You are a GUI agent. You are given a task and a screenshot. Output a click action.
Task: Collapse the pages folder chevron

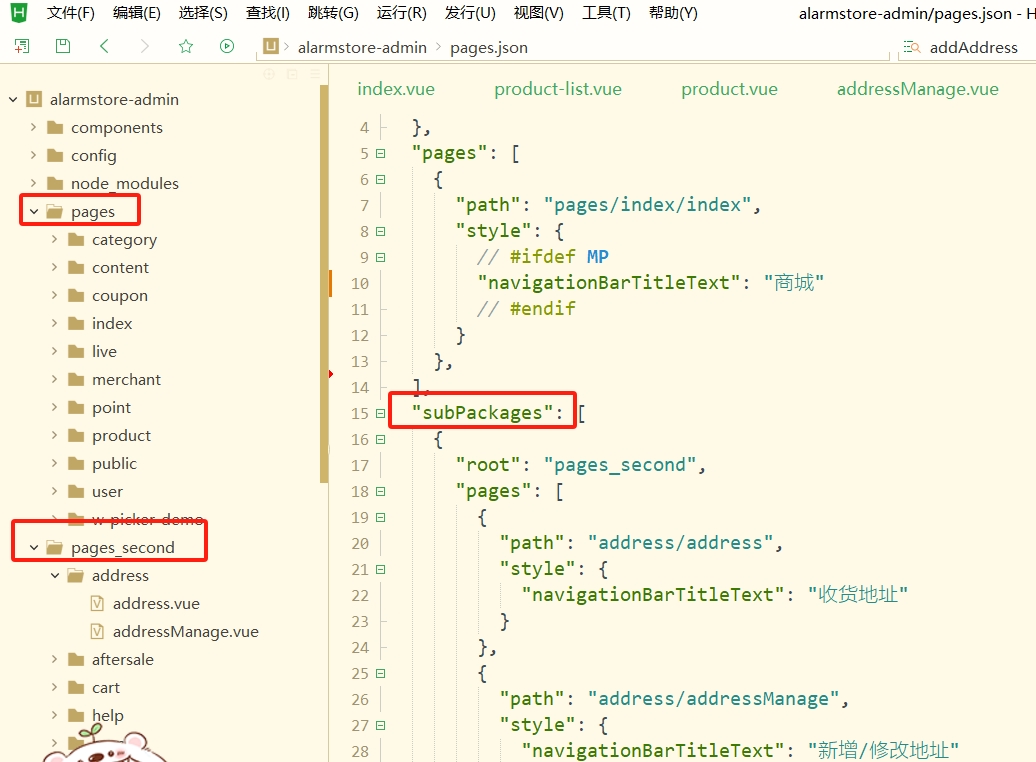pos(34,211)
